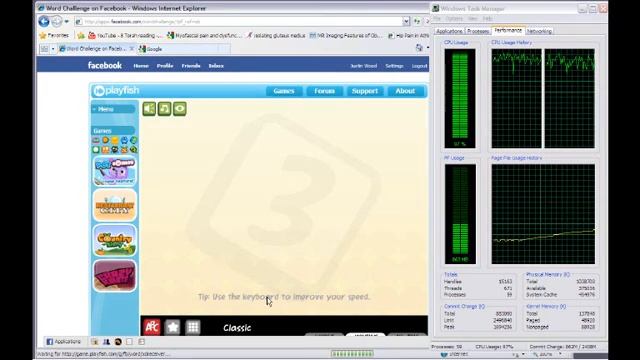Click the facebook logo
This screenshot has width=640, height=360.
pyautogui.click(x=104, y=65)
